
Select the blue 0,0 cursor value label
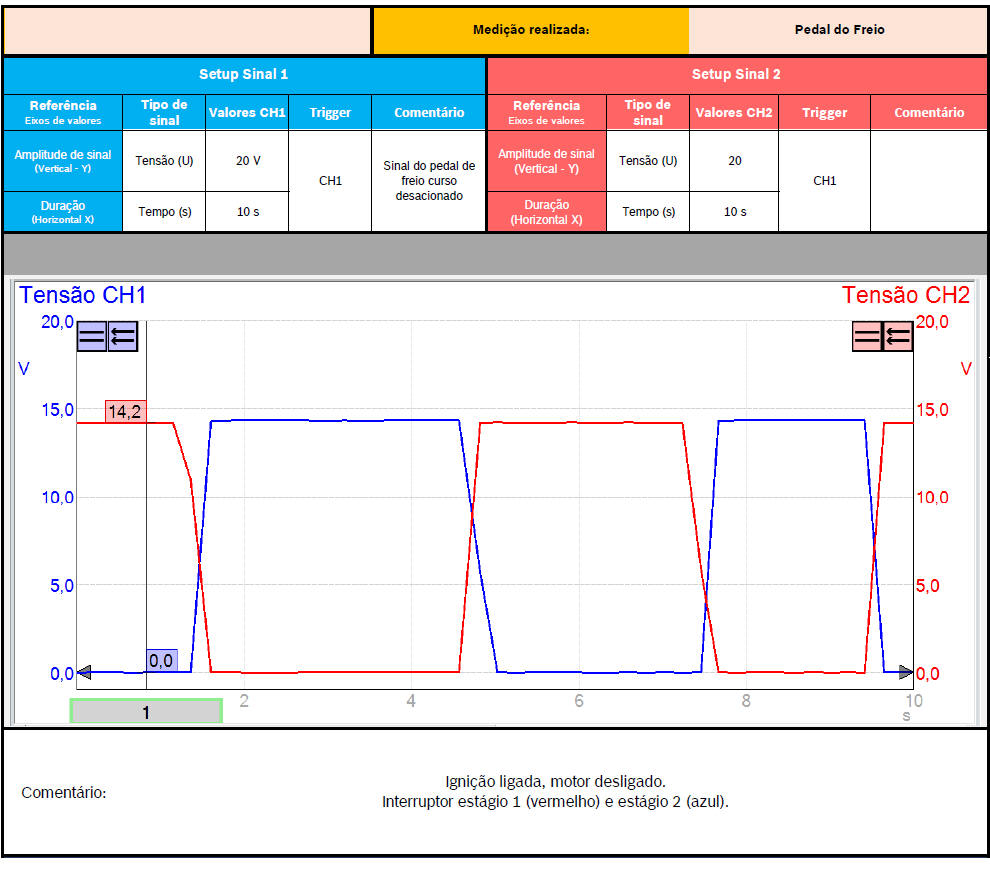click(161, 660)
